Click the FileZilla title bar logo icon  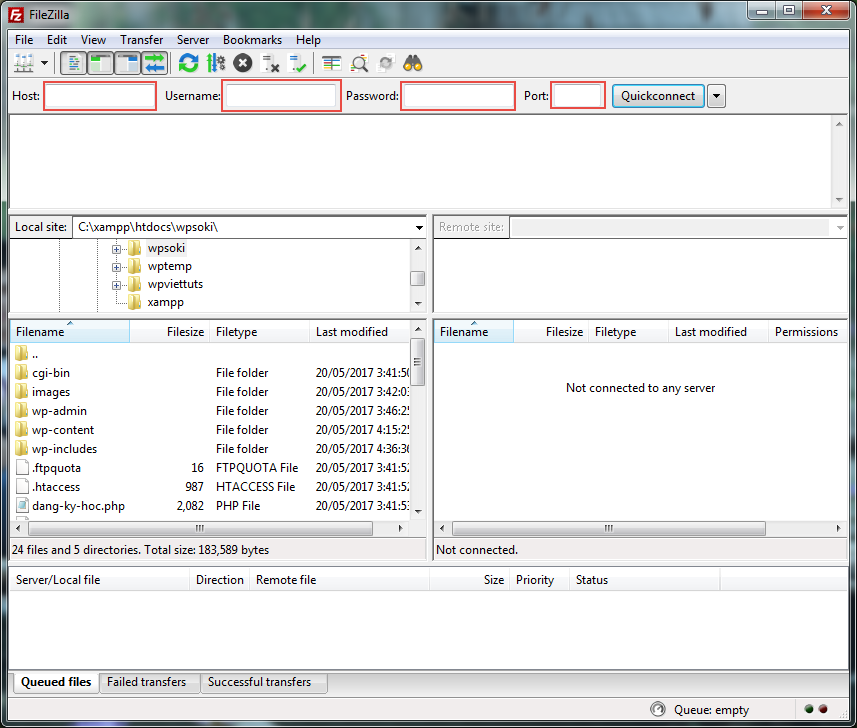(x=17, y=15)
